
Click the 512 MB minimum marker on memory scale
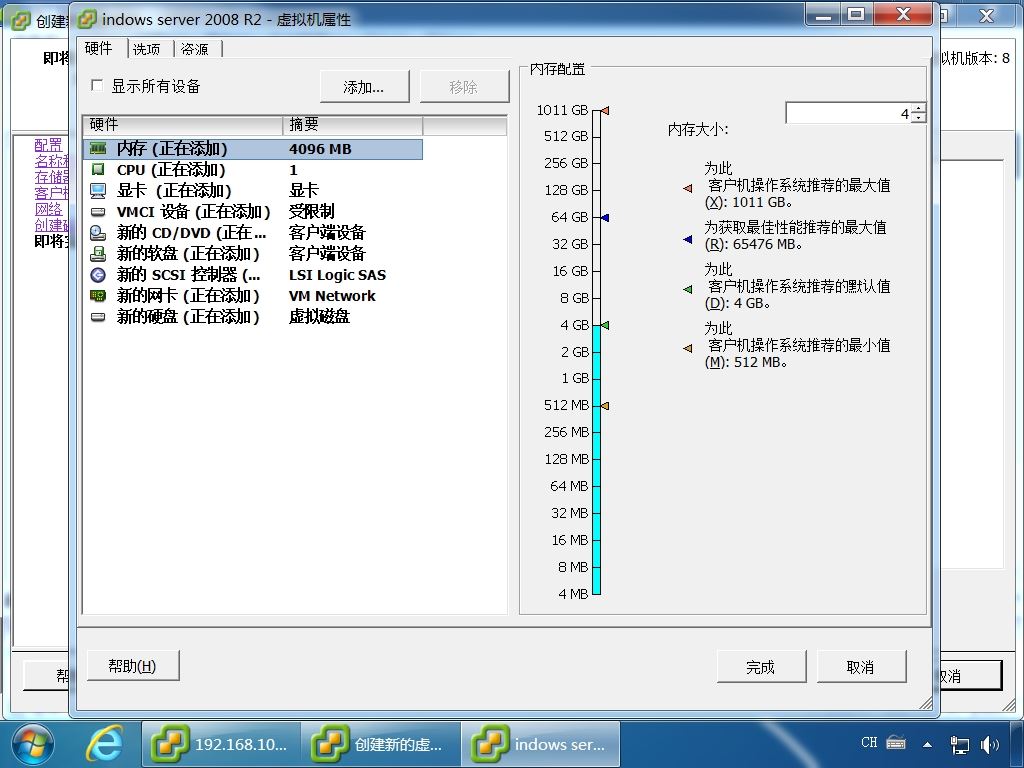(605, 406)
